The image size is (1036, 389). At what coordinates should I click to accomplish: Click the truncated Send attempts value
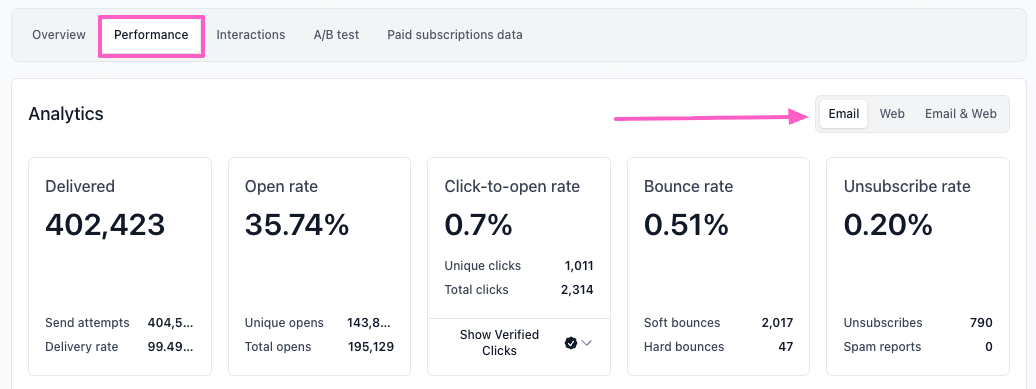(170, 323)
